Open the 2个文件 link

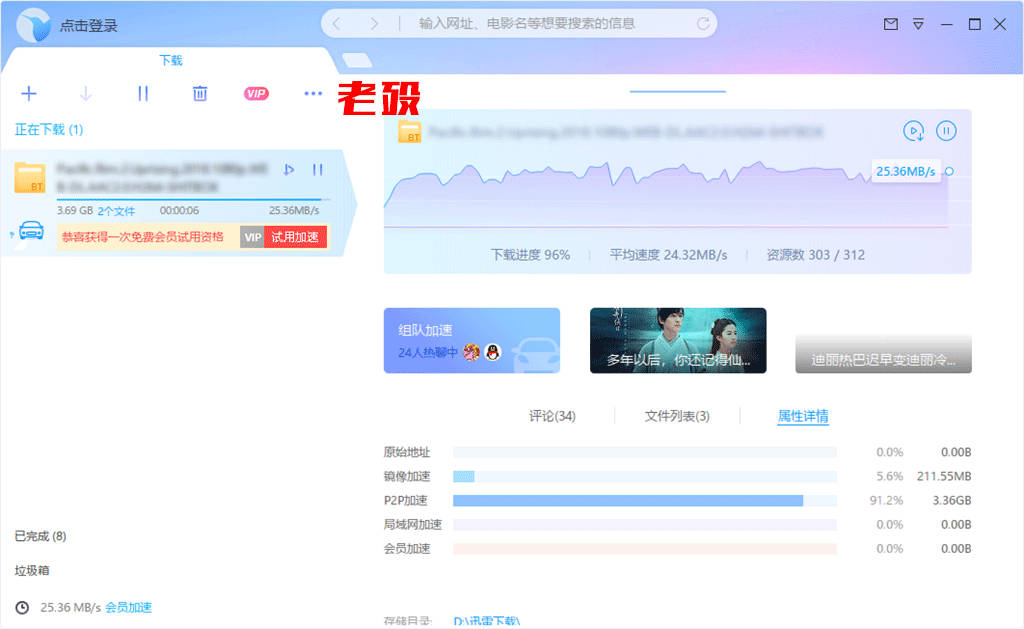tap(116, 211)
